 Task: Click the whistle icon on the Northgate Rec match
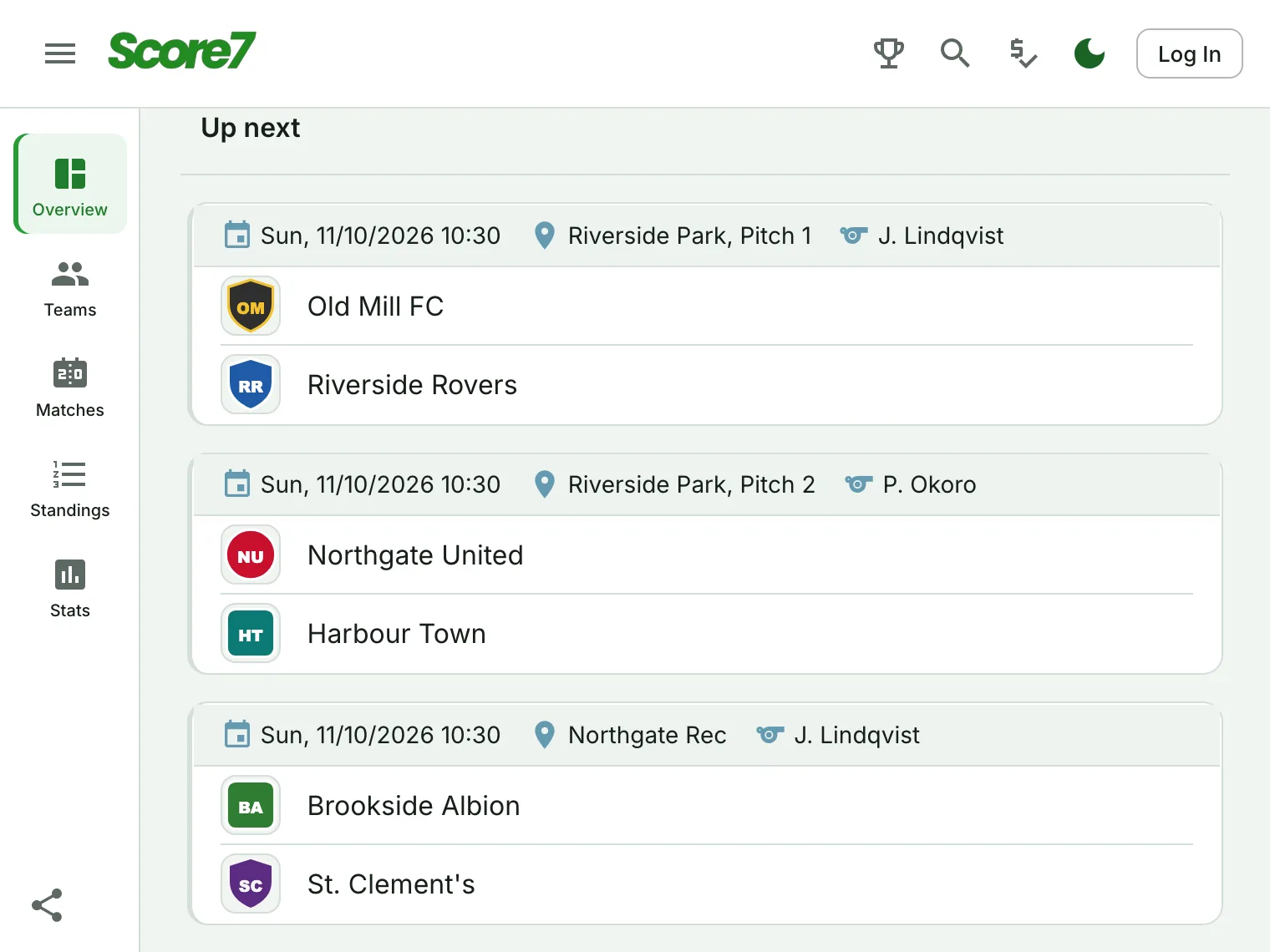coord(770,735)
